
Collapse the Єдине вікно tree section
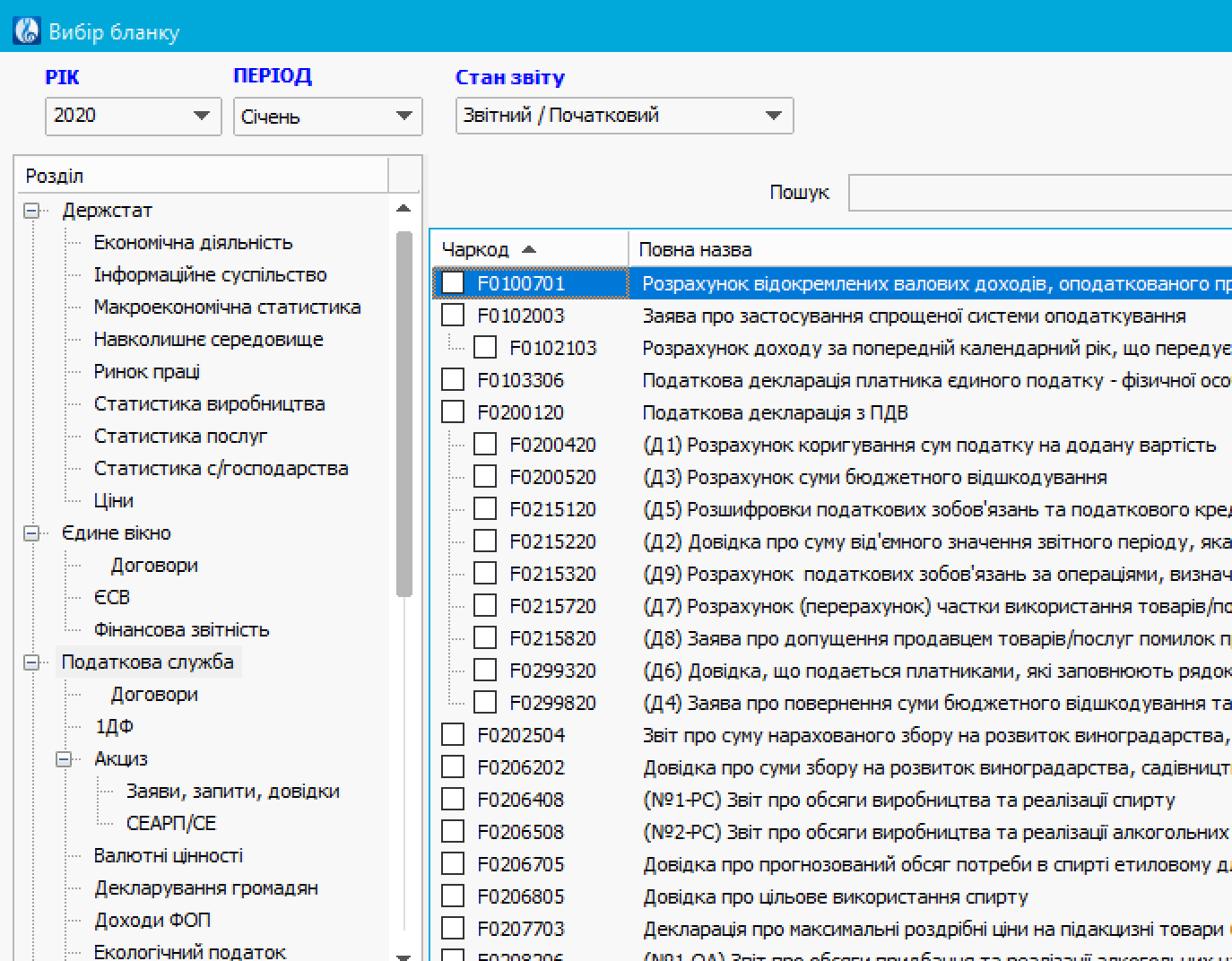click(x=32, y=533)
